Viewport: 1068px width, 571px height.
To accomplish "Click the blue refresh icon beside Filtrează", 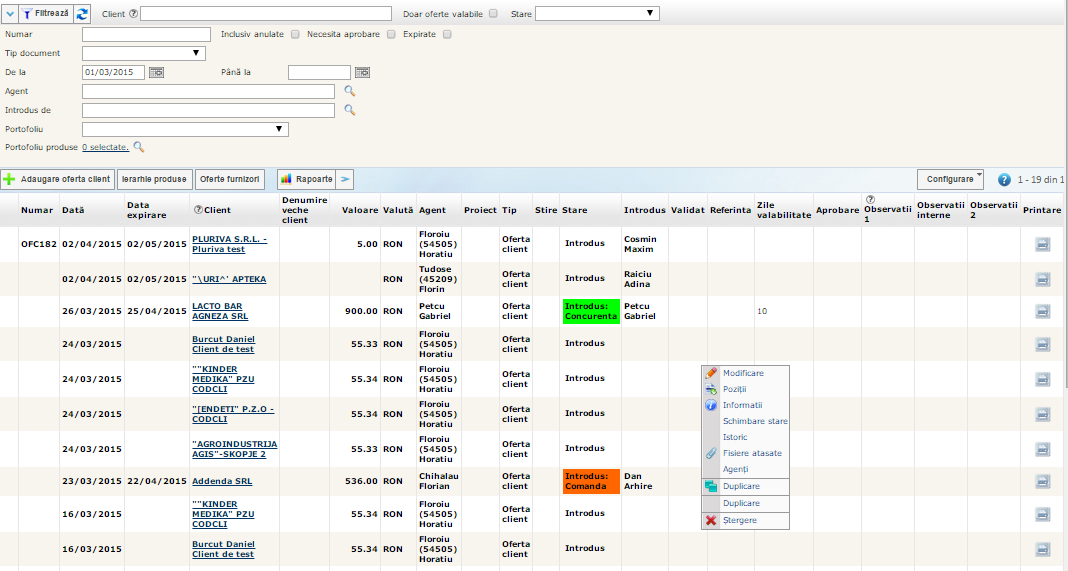I will [82, 13].
